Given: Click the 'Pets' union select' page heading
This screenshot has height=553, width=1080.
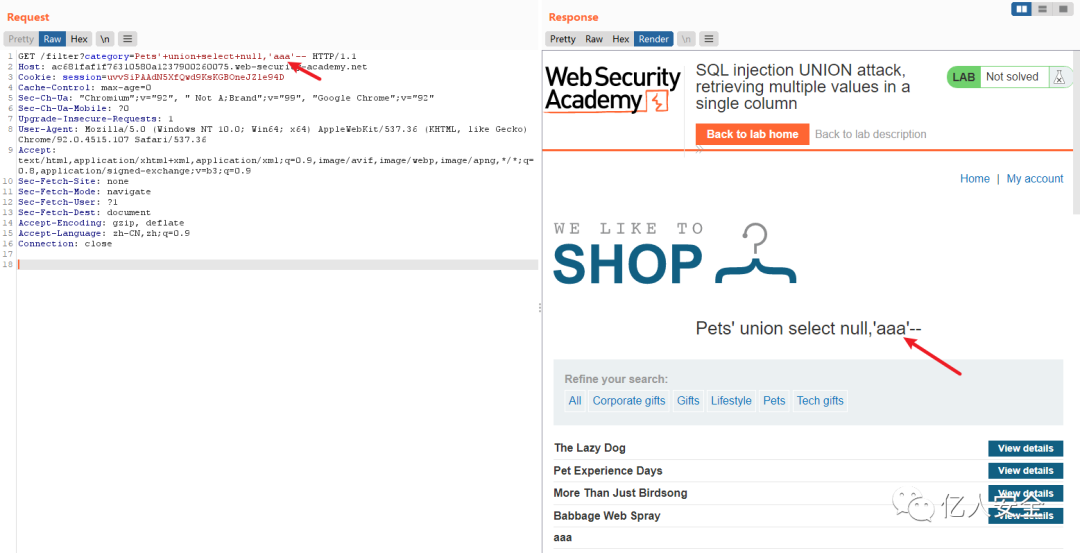Looking at the screenshot, I should click(809, 328).
